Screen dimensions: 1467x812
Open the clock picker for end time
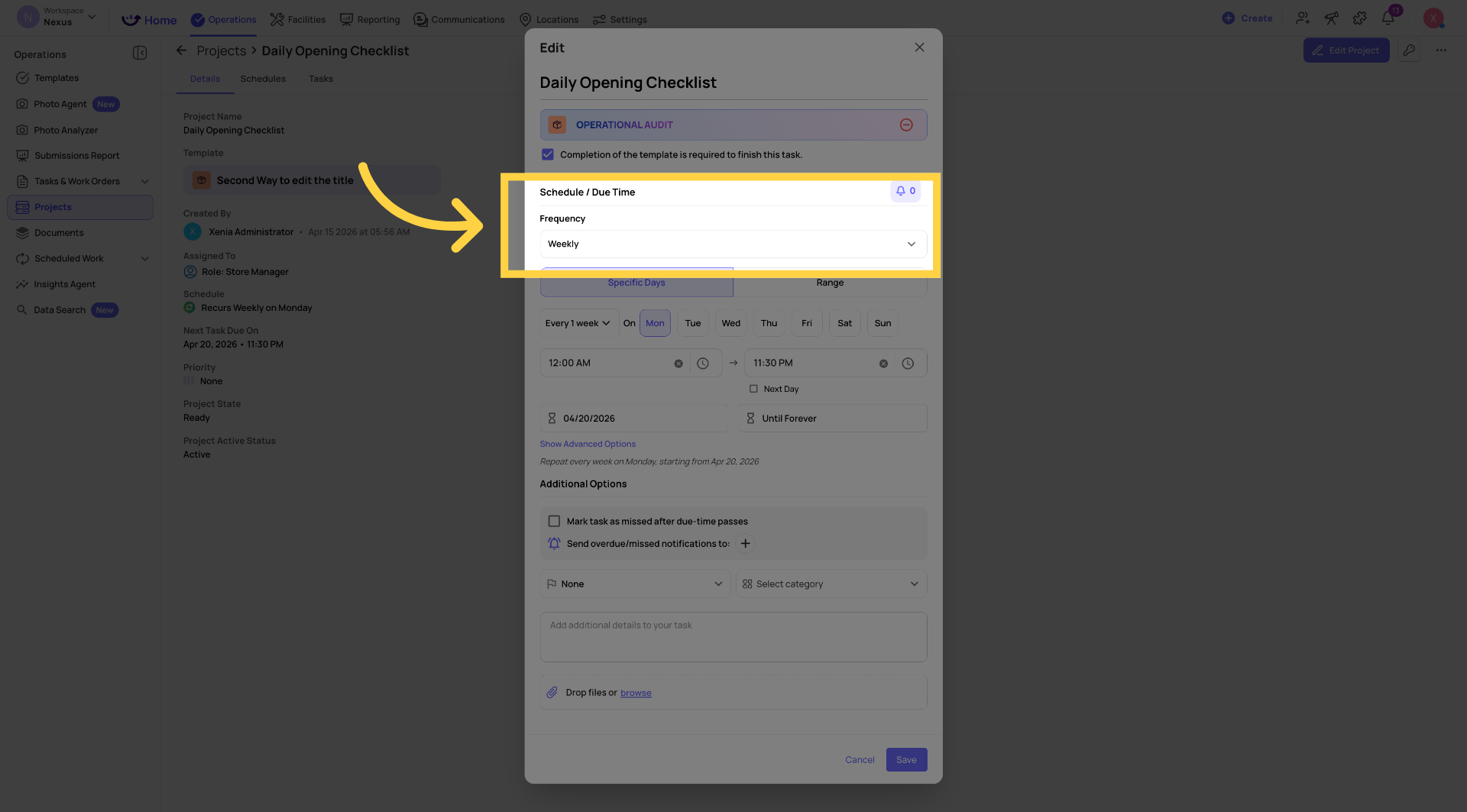pyautogui.click(x=908, y=364)
